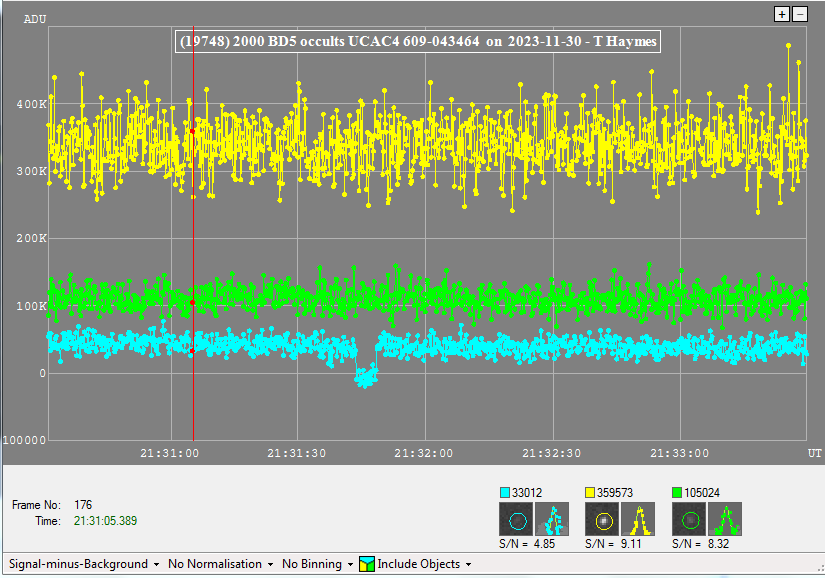This screenshot has height=578, width=825.
Task: Toggle the cyan 33012 object color box
Action: pos(504,492)
